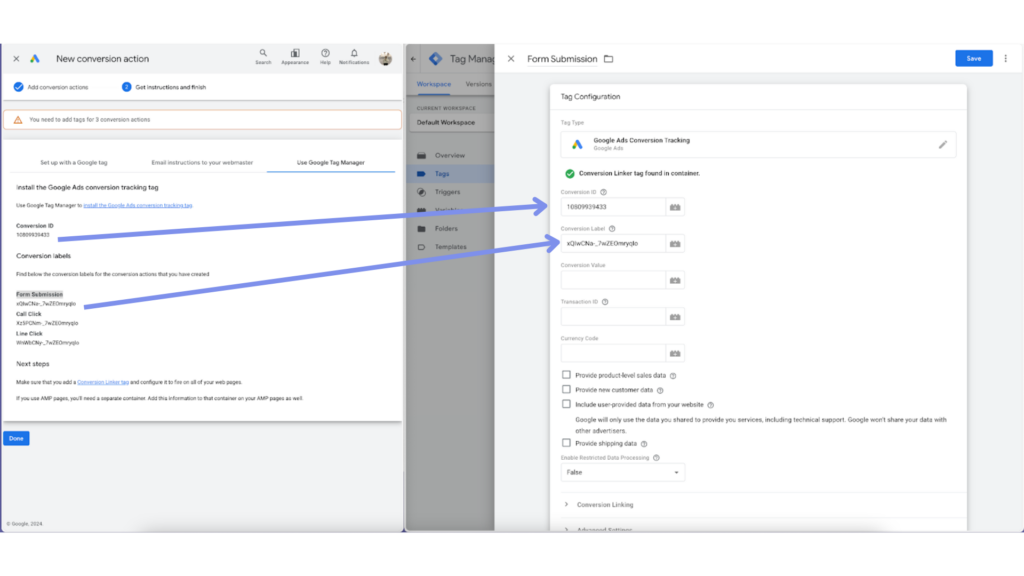Click the variable picker icon beside Conversion ID
The image size is (1024, 576).
click(675, 207)
